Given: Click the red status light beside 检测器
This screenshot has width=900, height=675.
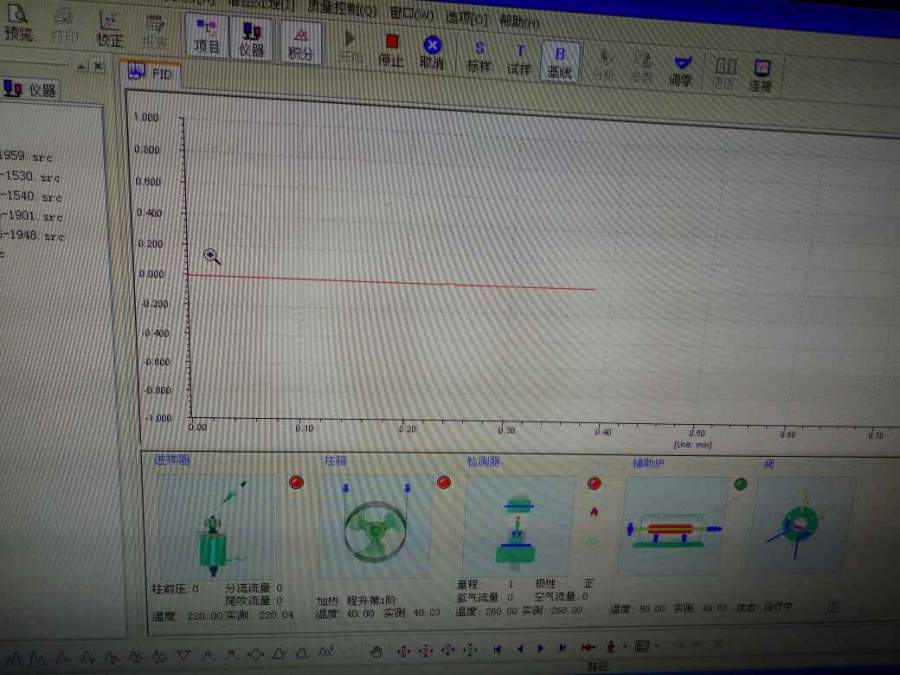Looking at the screenshot, I should [594, 483].
